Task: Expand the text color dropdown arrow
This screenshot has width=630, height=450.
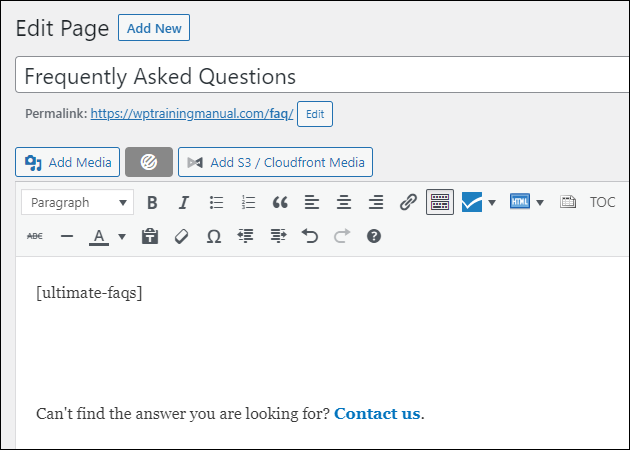Action: pos(122,237)
